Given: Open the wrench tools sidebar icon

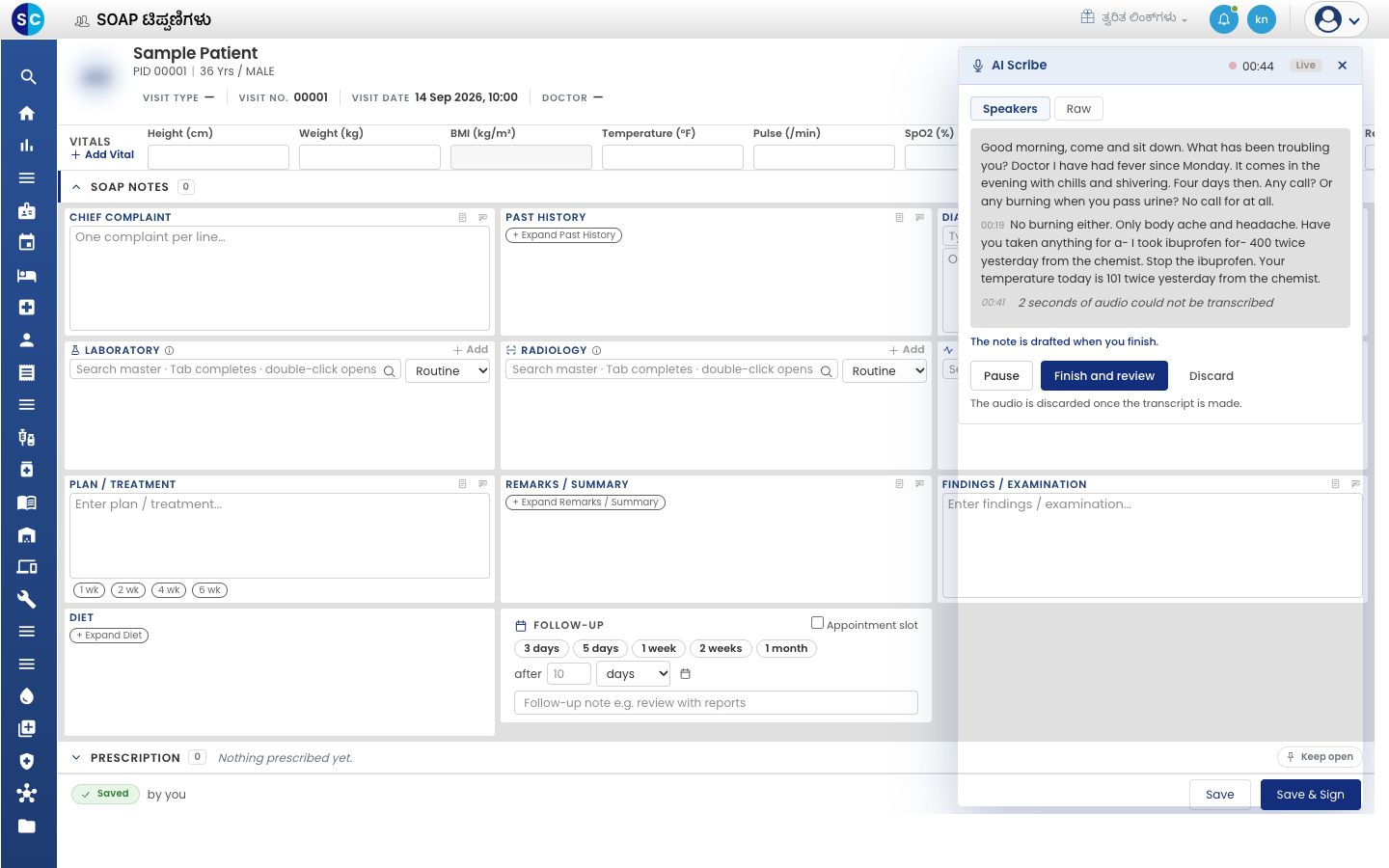Looking at the screenshot, I should [x=27, y=599].
